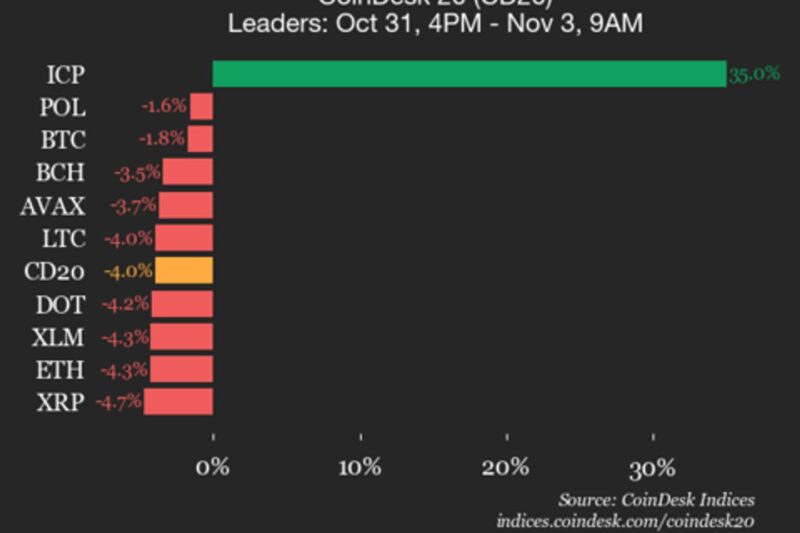800x533 pixels.
Task: Click the red LTC bar
Action: tap(183, 238)
